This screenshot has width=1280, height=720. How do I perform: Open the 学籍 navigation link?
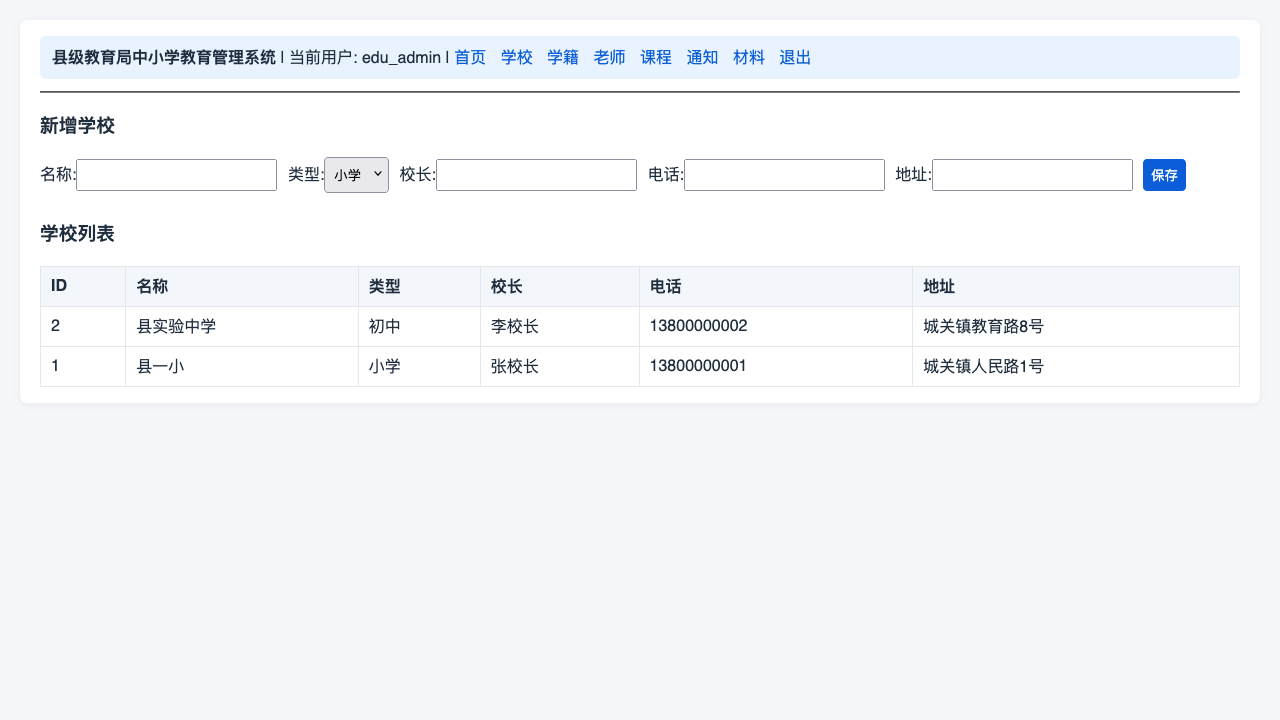(x=563, y=58)
